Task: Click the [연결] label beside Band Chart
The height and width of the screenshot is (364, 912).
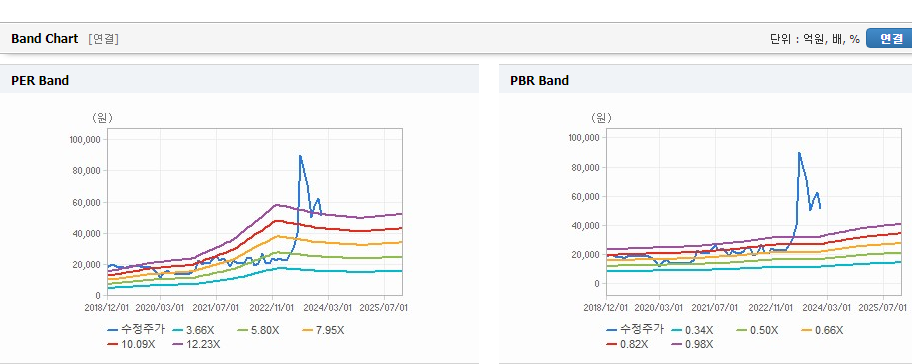Action: (104, 39)
